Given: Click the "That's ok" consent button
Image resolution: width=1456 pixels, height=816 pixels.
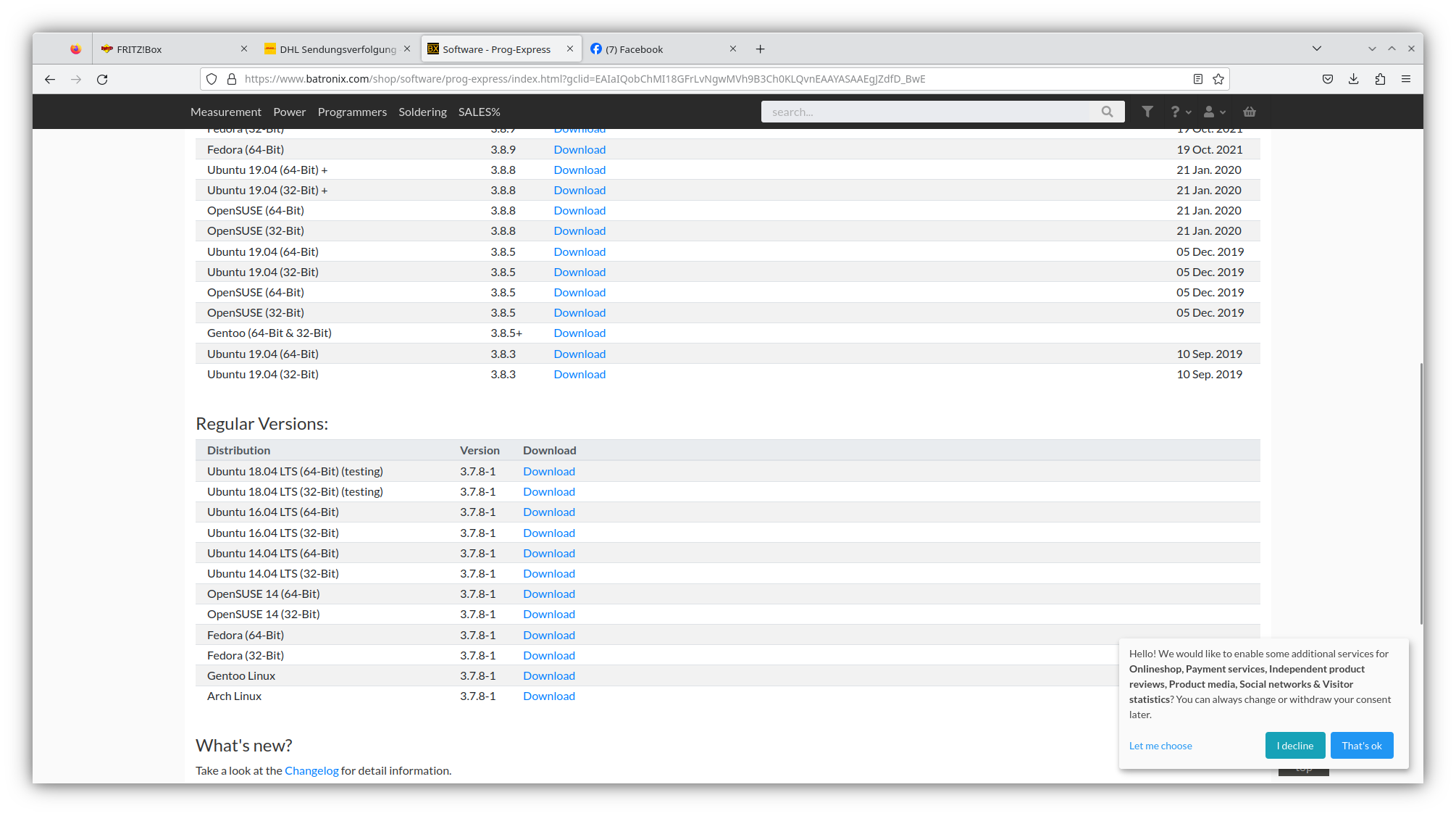Looking at the screenshot, I should tap(1361, 746).
